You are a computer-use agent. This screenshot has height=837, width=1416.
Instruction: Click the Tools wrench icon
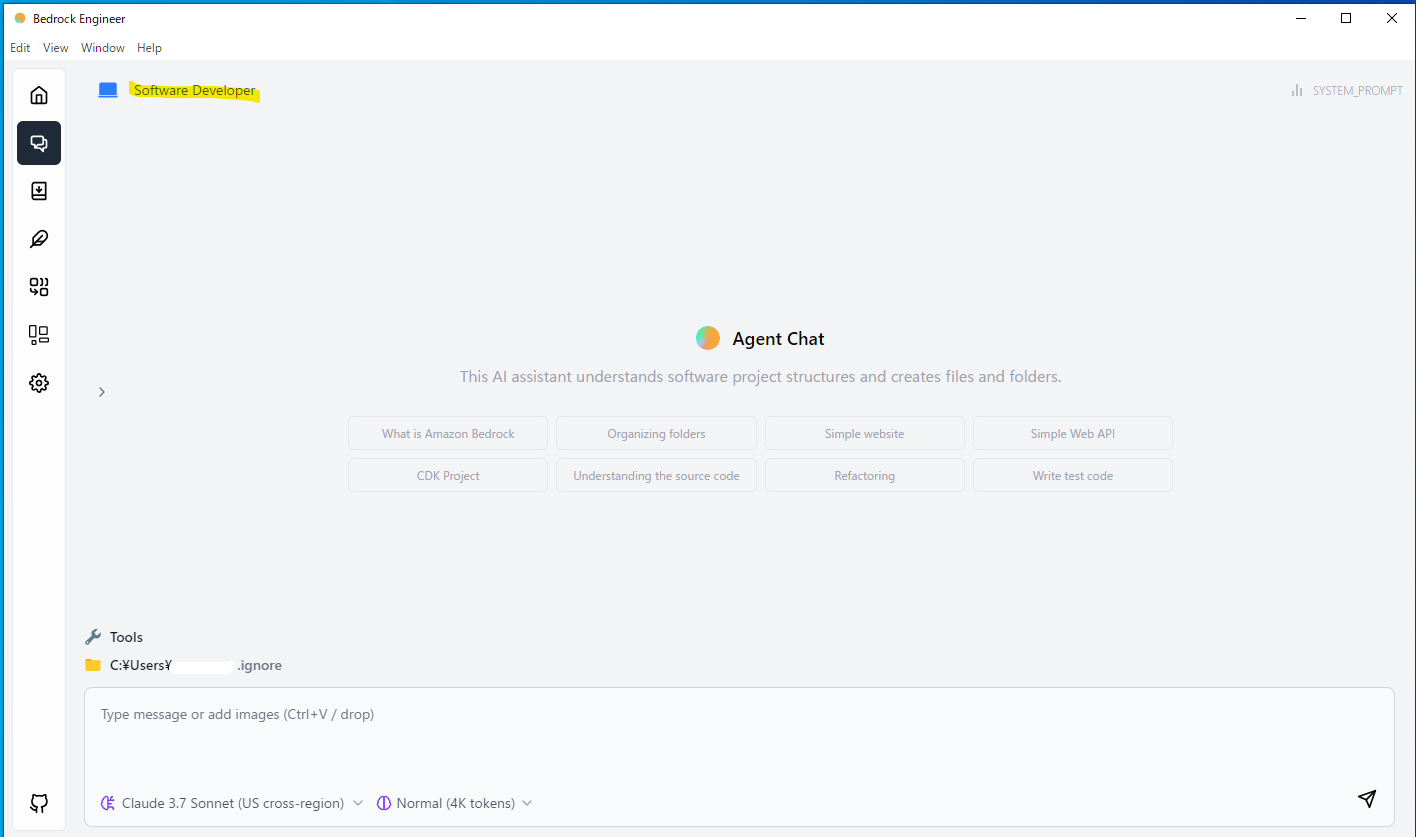point(93,637)
